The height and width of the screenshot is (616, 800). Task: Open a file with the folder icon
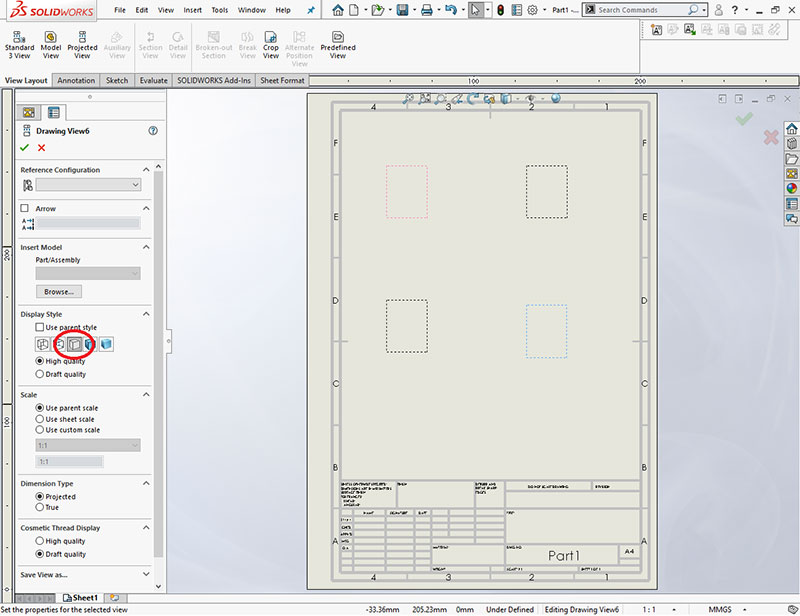(378, 10)
